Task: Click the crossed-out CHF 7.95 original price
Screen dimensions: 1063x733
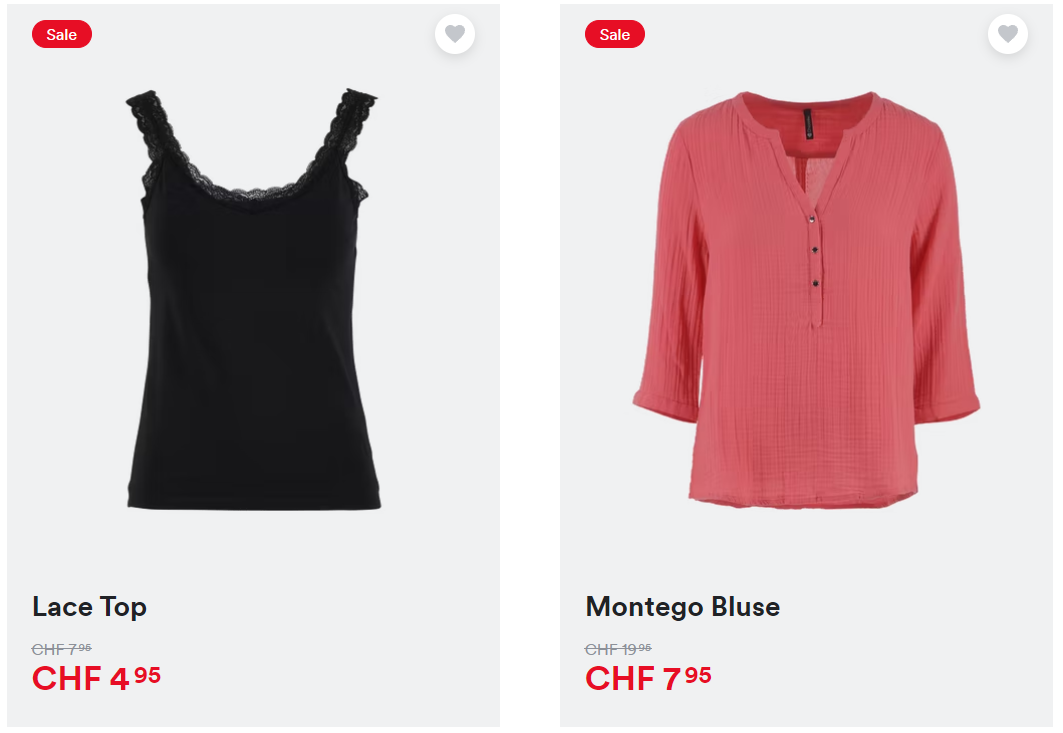Action: [x=62, y=649]
